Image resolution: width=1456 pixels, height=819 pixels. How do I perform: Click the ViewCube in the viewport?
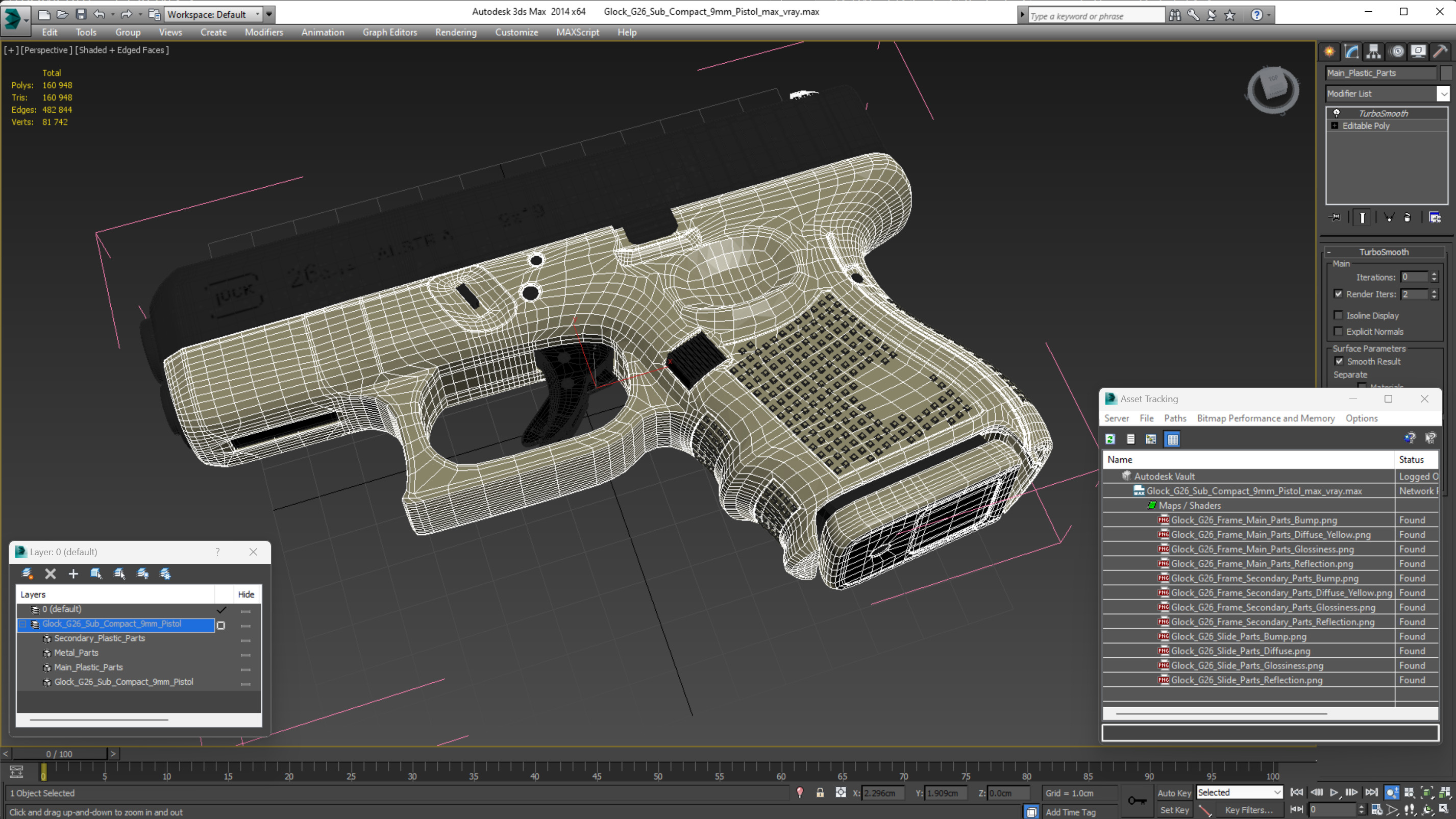coord(1273,89)
